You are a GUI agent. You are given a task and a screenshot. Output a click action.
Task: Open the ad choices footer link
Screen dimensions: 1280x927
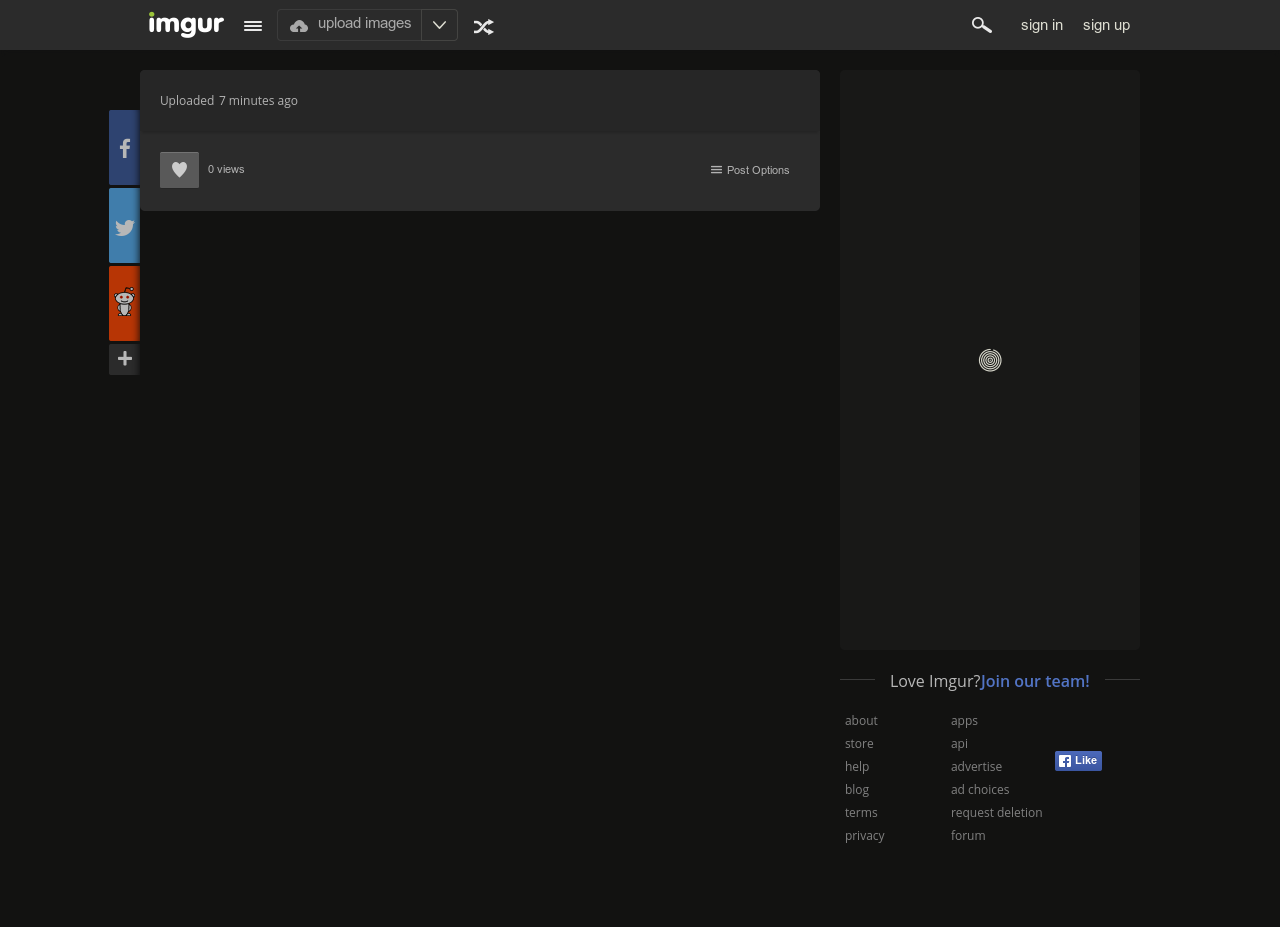pyautogui.click(x=980, y=790)
